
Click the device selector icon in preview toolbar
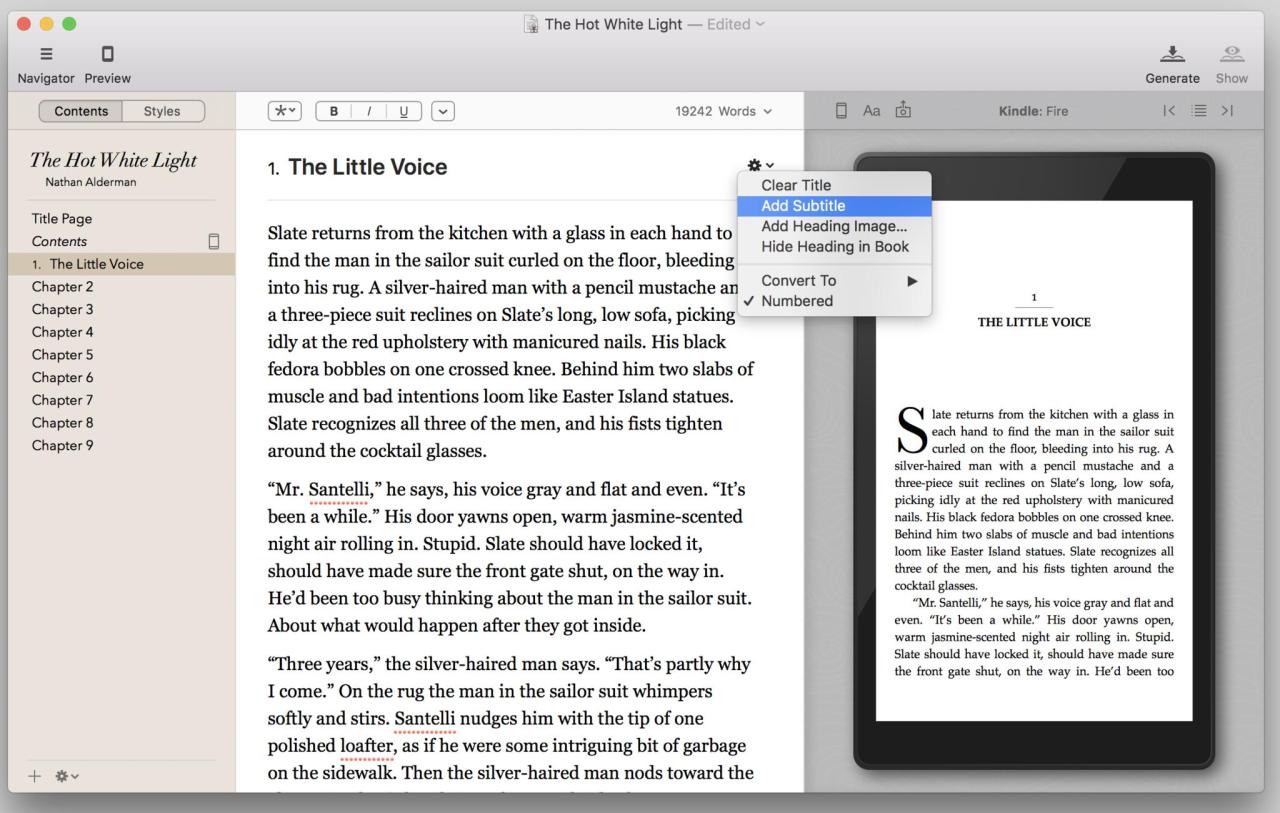click(x=841, y=111)
